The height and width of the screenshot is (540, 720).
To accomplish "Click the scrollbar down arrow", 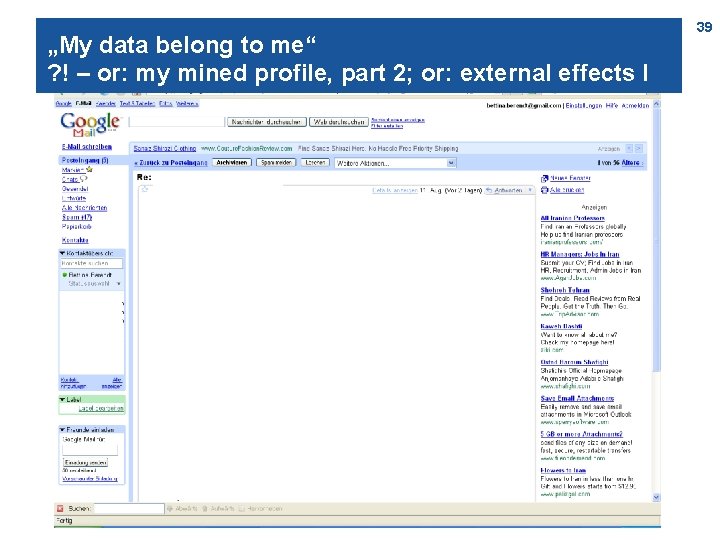I will coord(656,497).
